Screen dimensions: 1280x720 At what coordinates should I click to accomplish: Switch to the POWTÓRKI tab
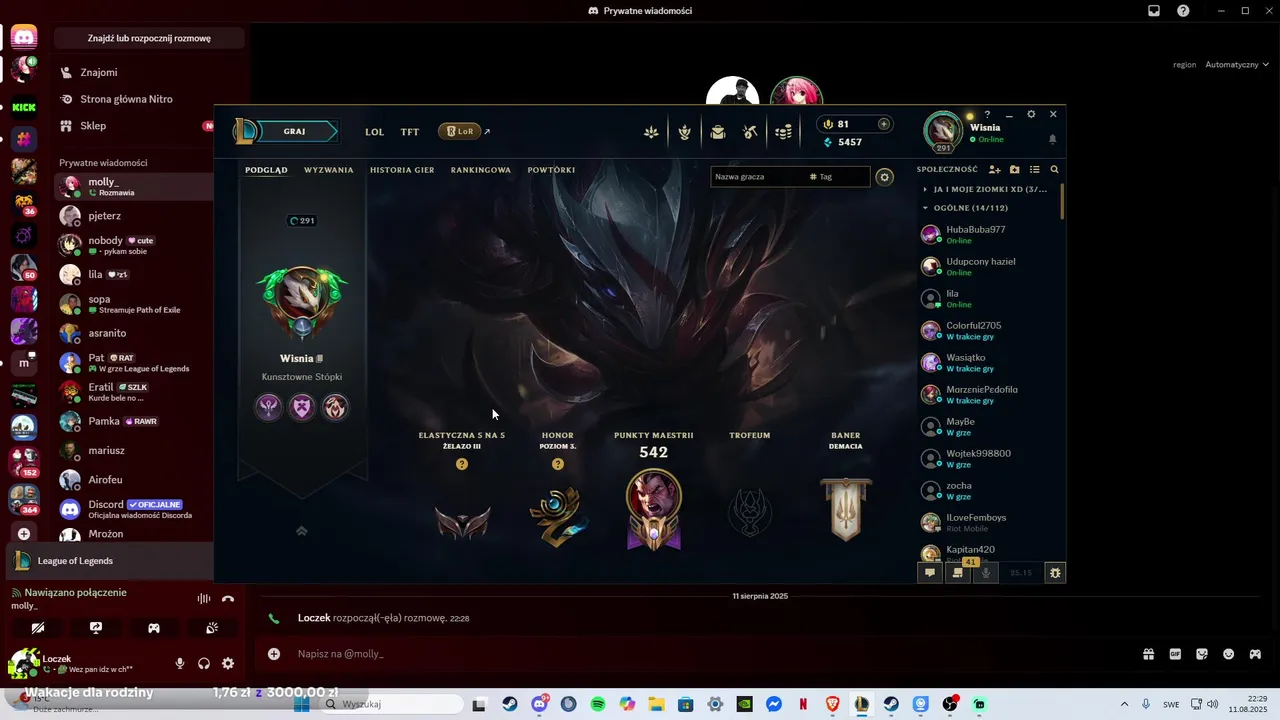(551, 170)
